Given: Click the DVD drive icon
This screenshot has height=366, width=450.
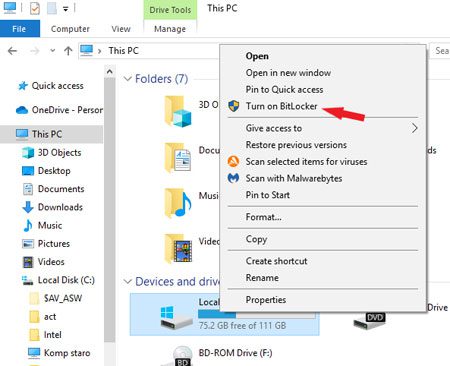Looking at the screenshot, I should [x=369, y=321].
